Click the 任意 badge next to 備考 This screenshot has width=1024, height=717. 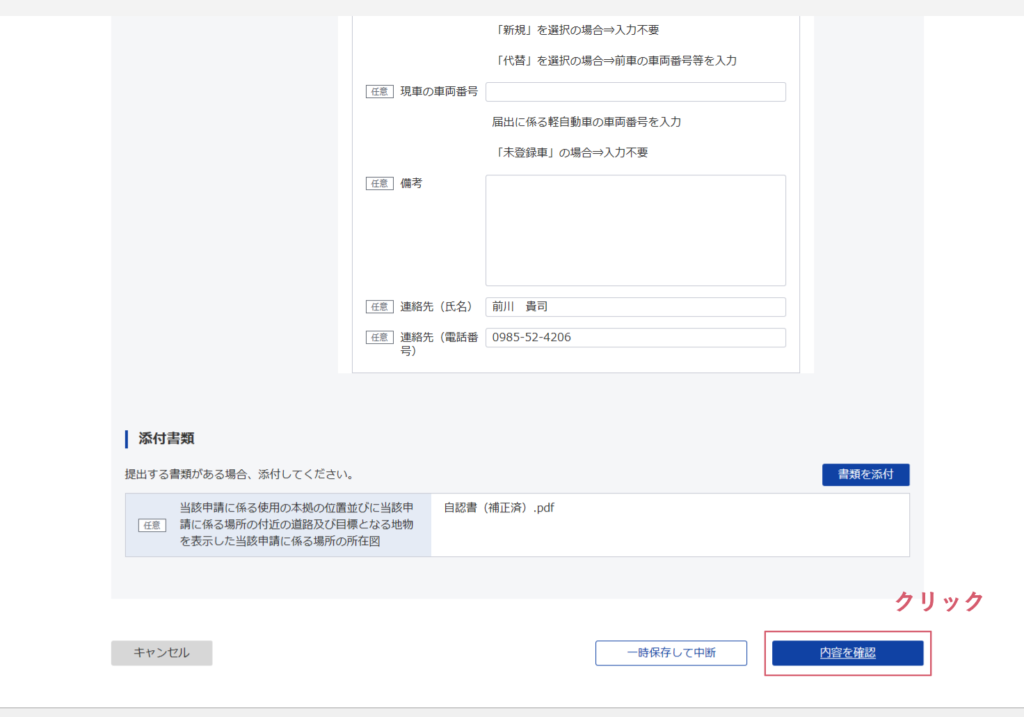[379, 184]
